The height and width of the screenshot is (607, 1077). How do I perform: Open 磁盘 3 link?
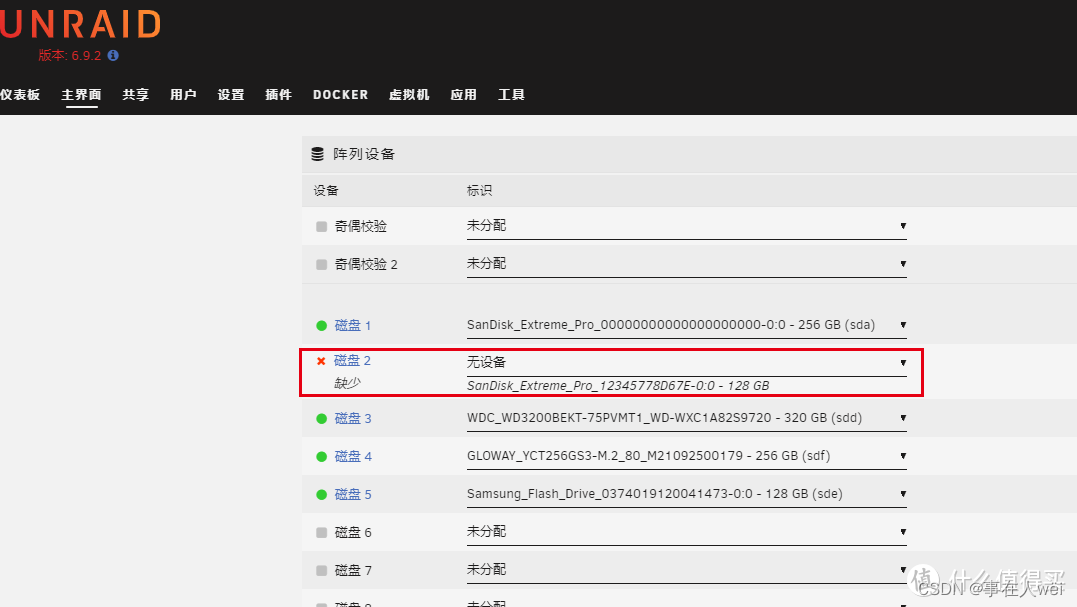(352, 419)
